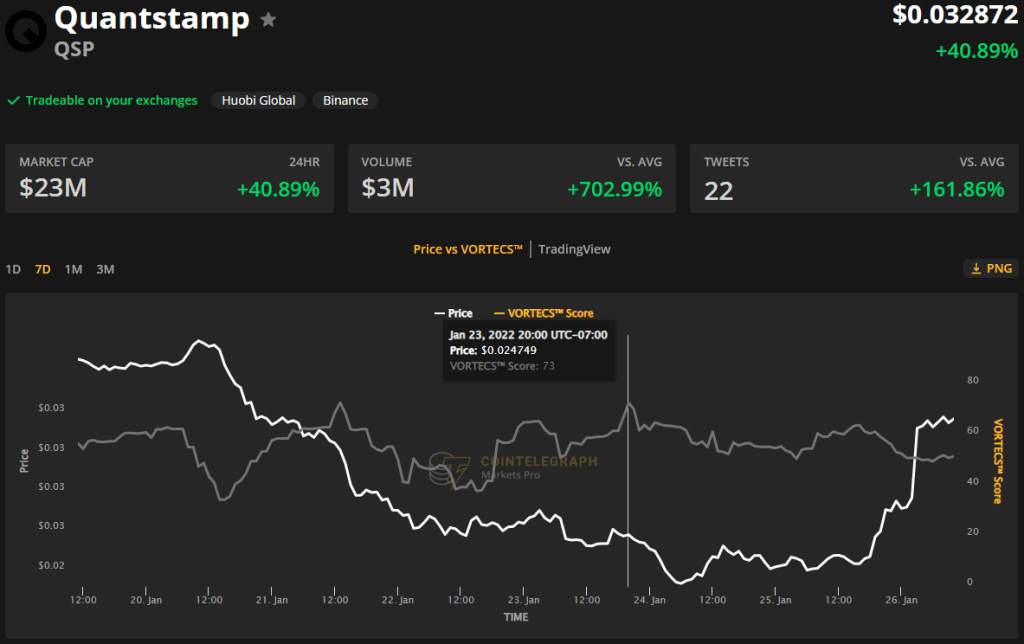
Task: Click the PNG download icon button
Action: [x=991, y=268]
